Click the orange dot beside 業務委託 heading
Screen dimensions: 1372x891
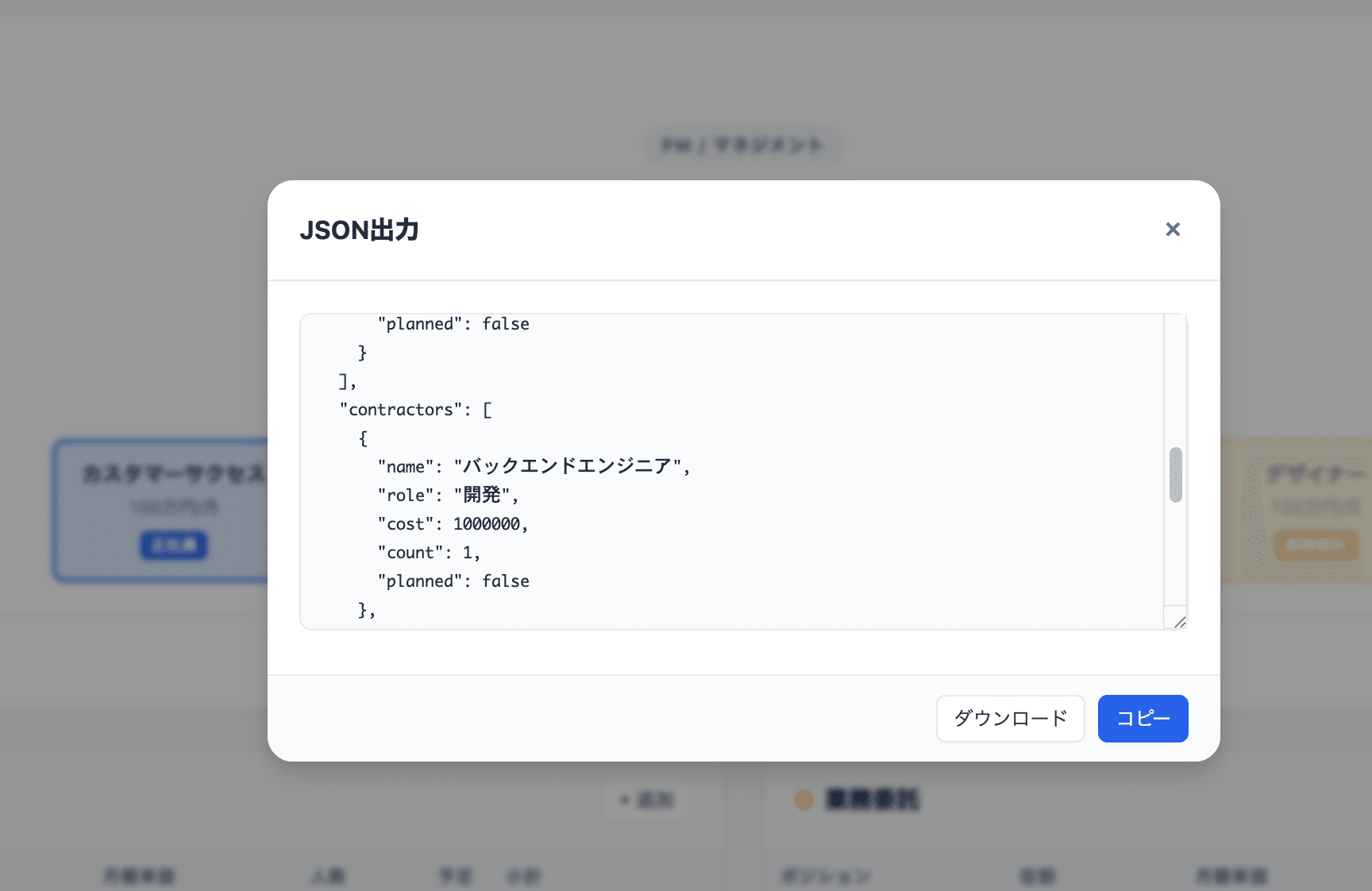pyautogui.click(x=804, y=800)
